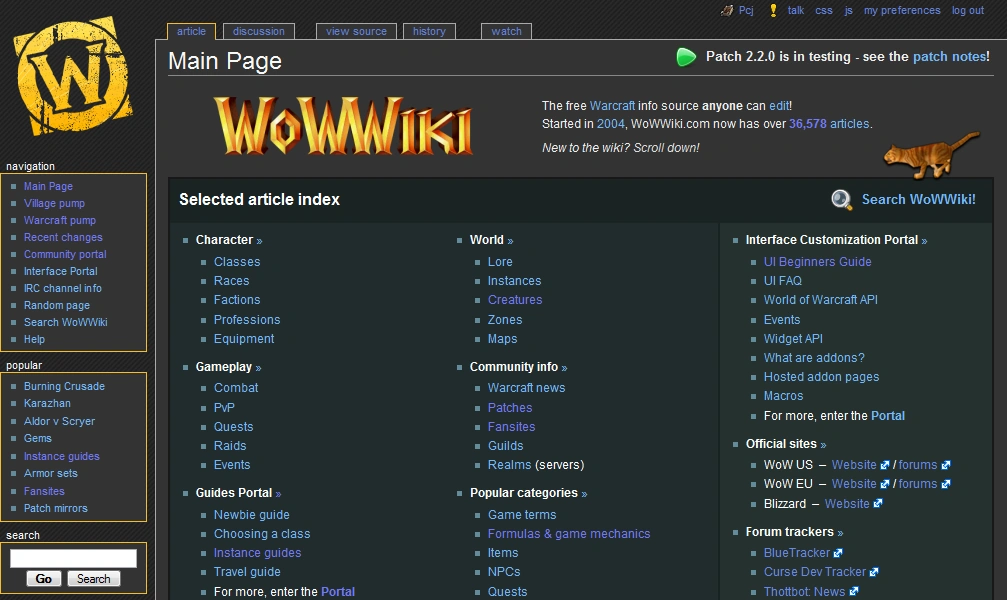The height and width of the screenshot is (600, 1007).
Task: Open the patch notes link
Action: click(x=949, y=57)
